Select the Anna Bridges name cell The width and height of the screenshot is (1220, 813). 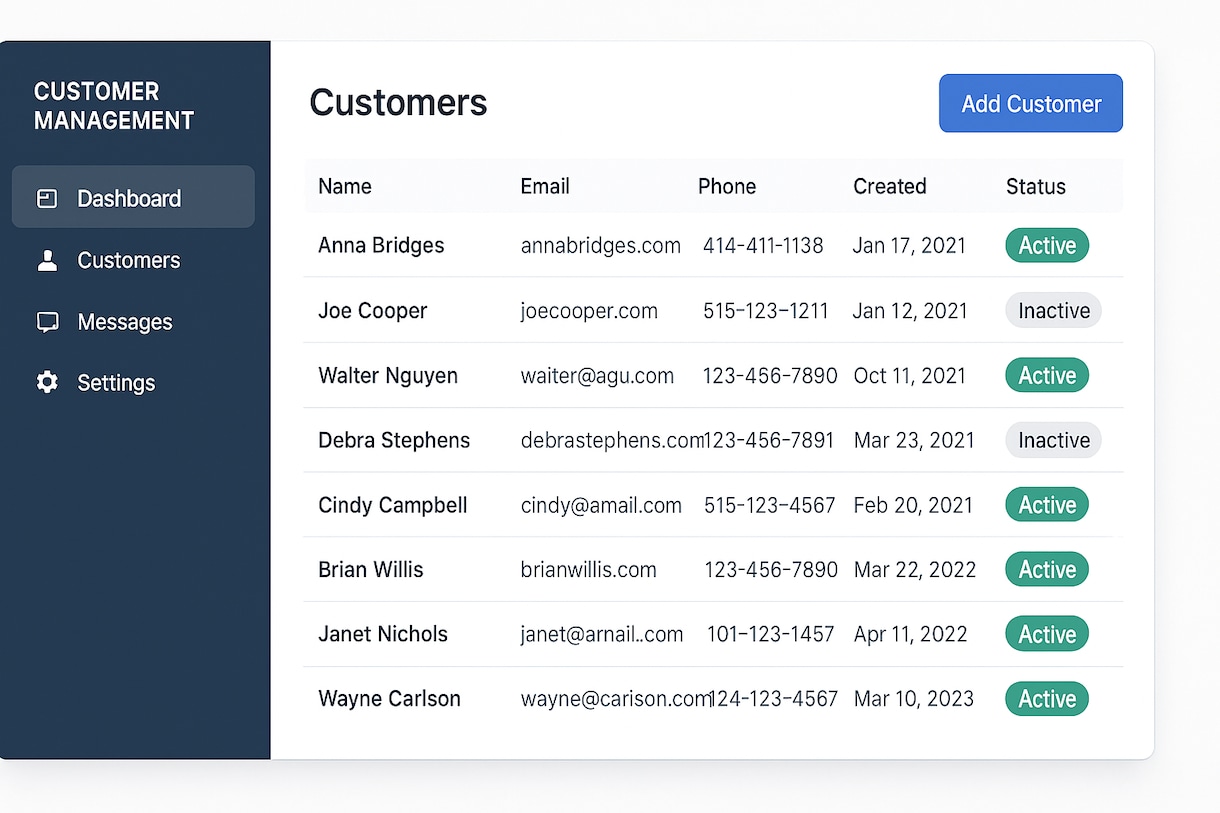pos(381,245)
